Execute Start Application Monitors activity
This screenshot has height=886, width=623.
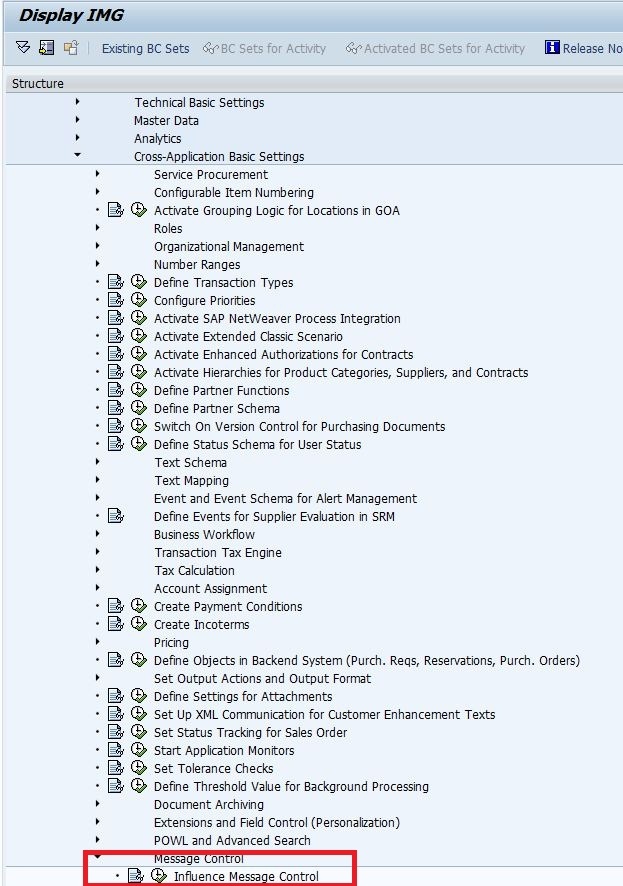[139, 750]
